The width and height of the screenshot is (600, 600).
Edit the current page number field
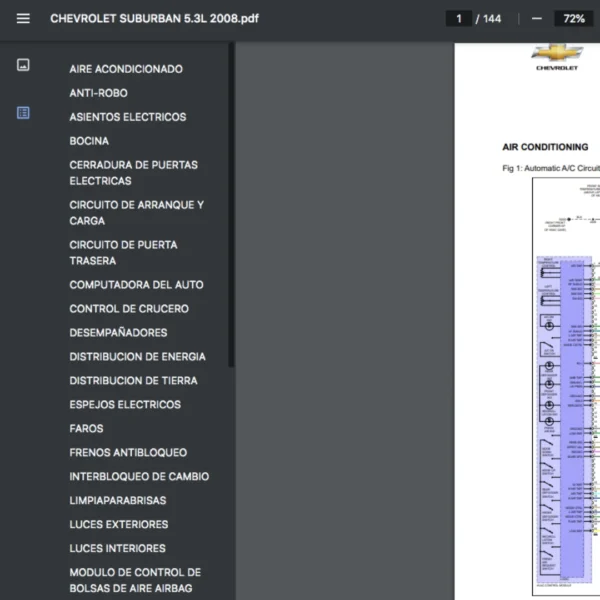click(x=458, y=18)
